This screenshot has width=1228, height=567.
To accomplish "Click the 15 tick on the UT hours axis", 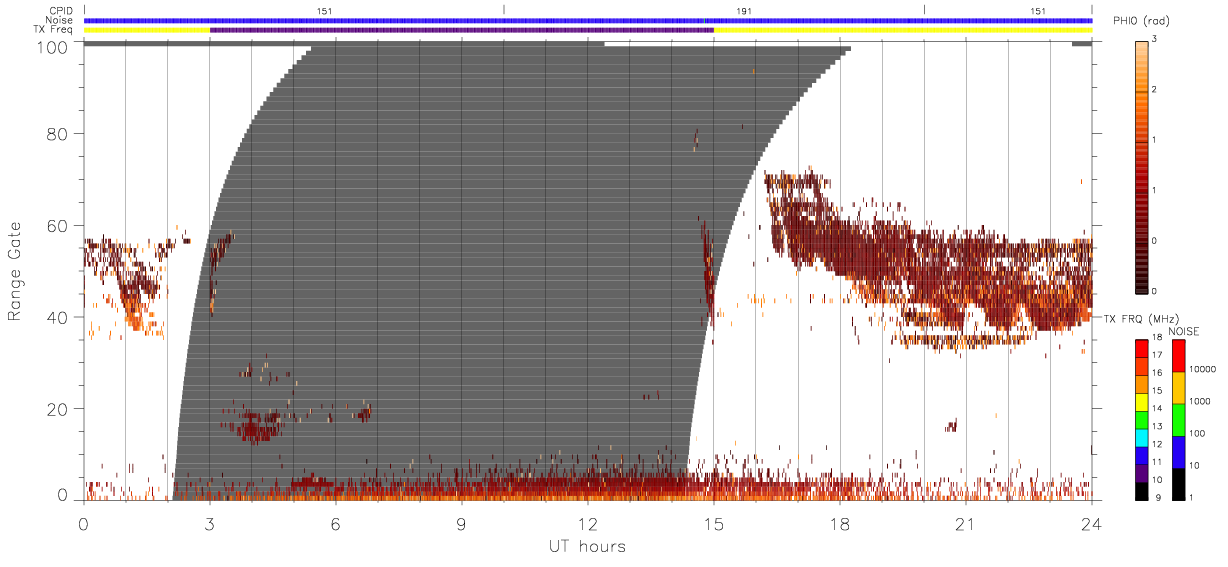I will click(713, 524).
